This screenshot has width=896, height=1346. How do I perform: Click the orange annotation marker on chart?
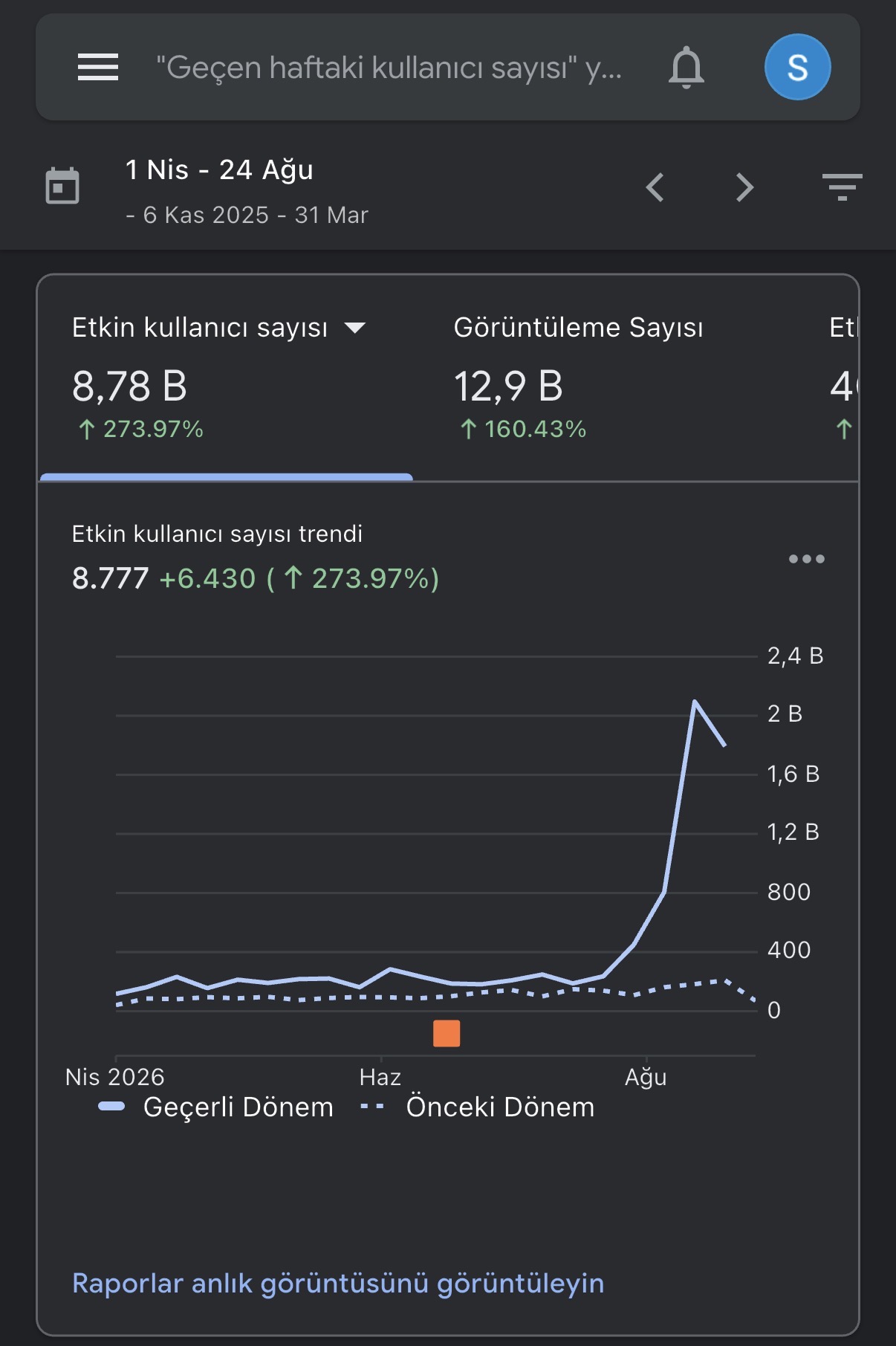pyautogui.click(x=447, y=1033)
